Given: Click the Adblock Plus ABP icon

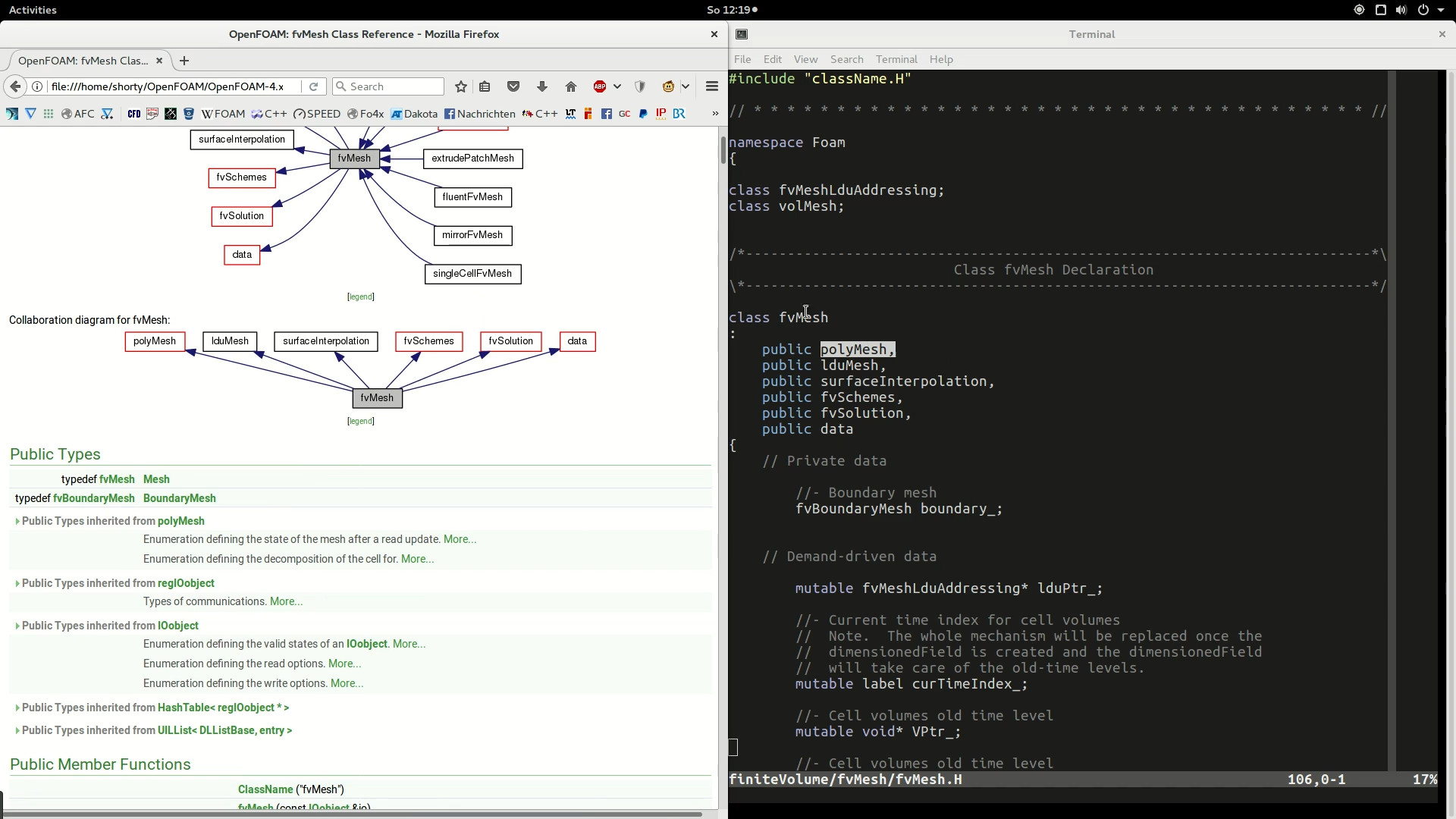Looking at the screenshot, I should (x=600, y=86).
